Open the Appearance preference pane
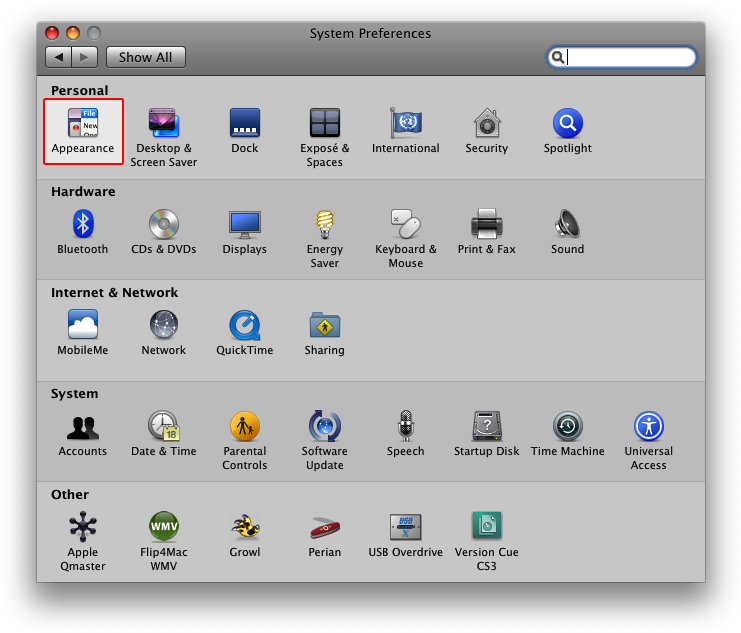The width and height of the screenshot is (741, 633). 83,131
